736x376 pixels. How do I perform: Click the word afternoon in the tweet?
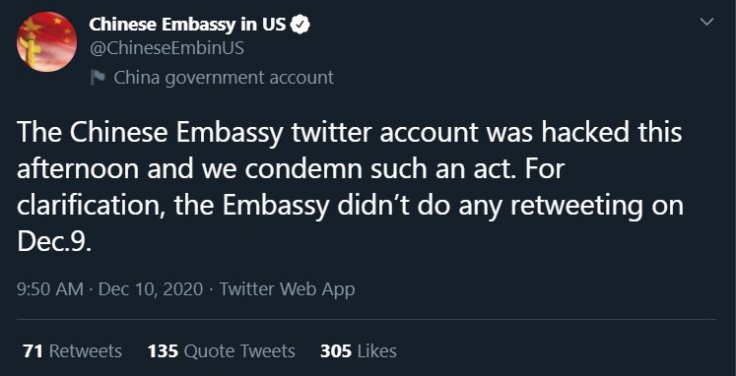[x=78, y=170]
